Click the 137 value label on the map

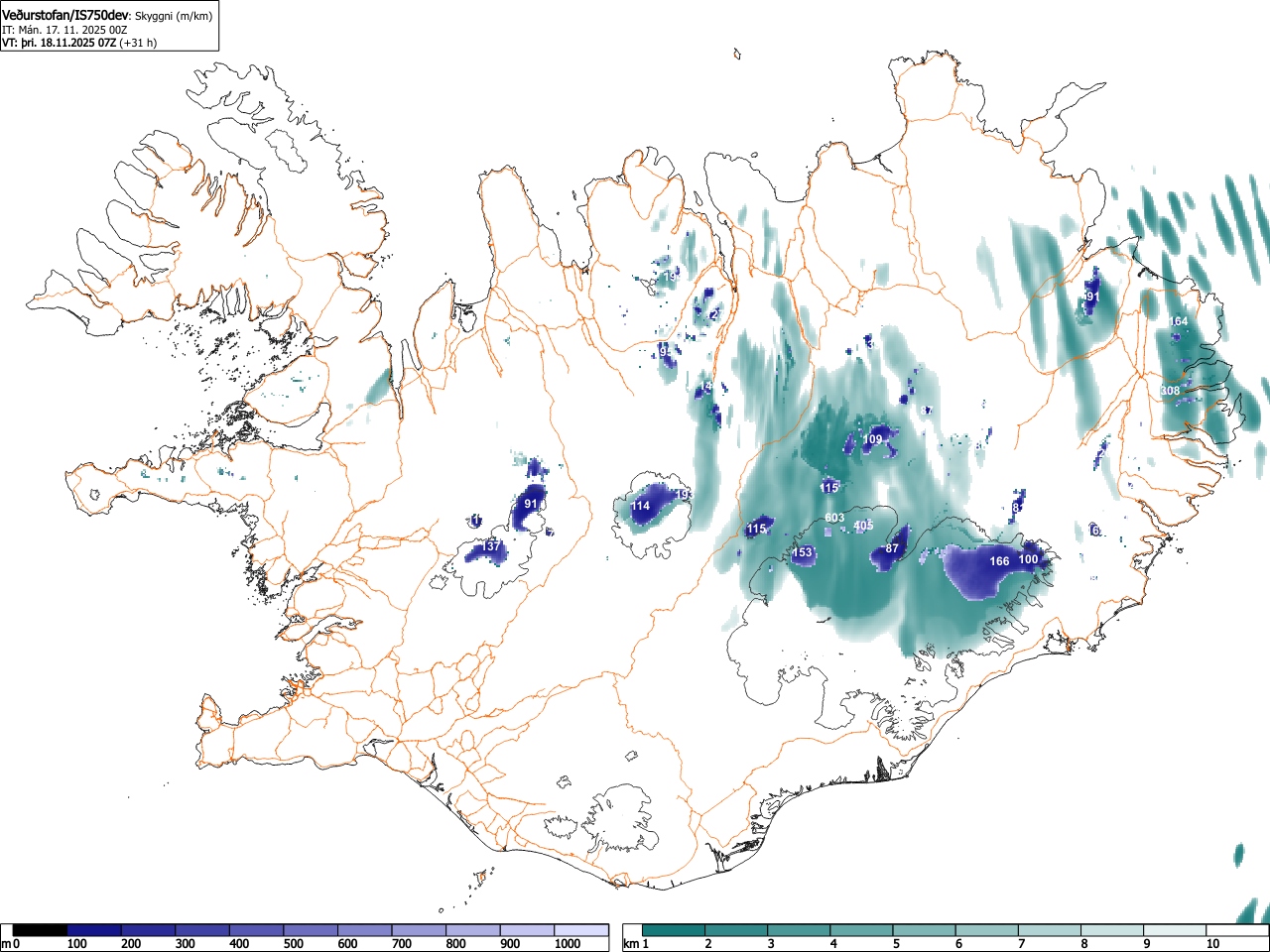(x=491, y=546)
